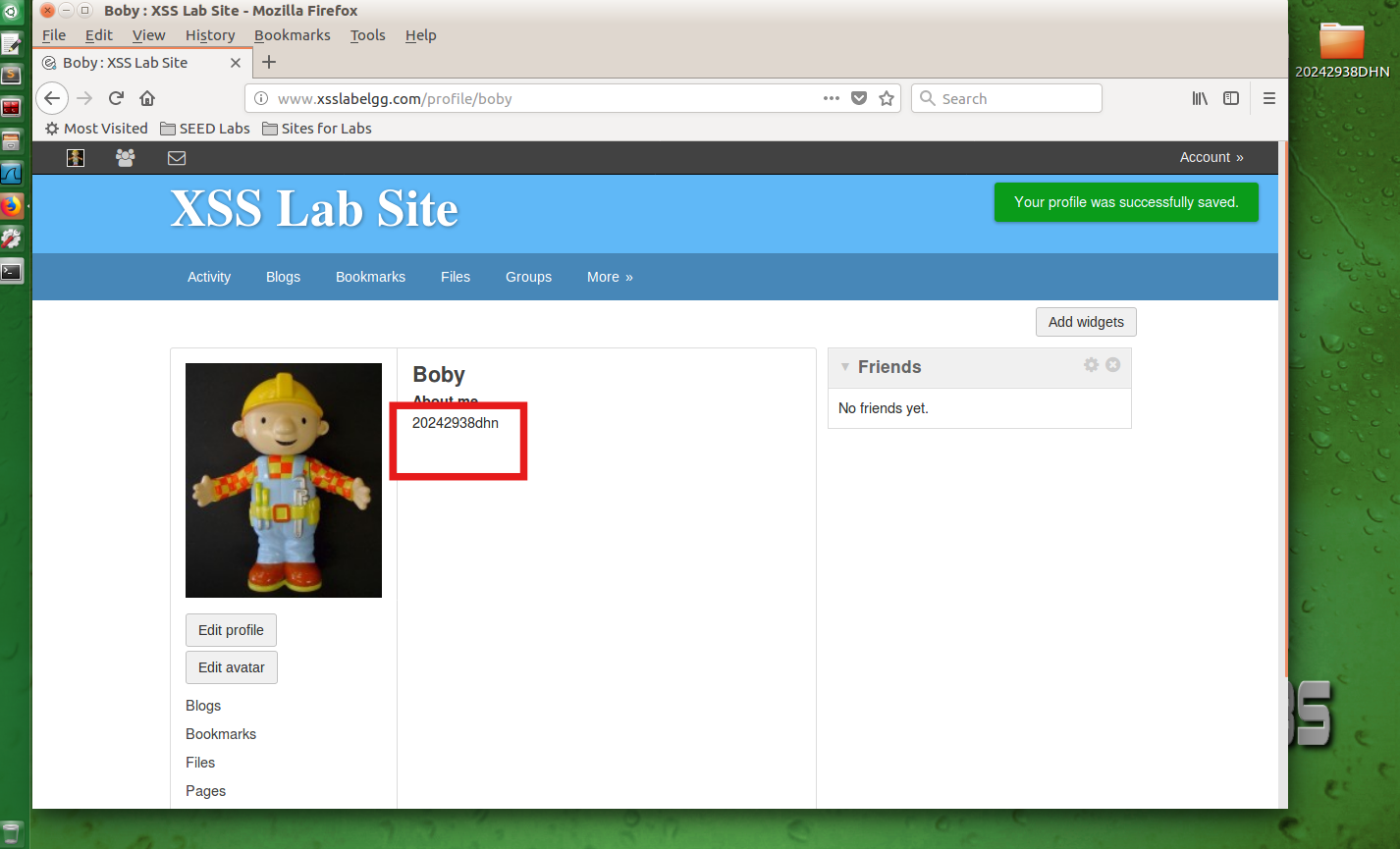Open Boby's avatar icon in topbar
The height and width of the screenshot is (849, 1400).
coord(76,158)
